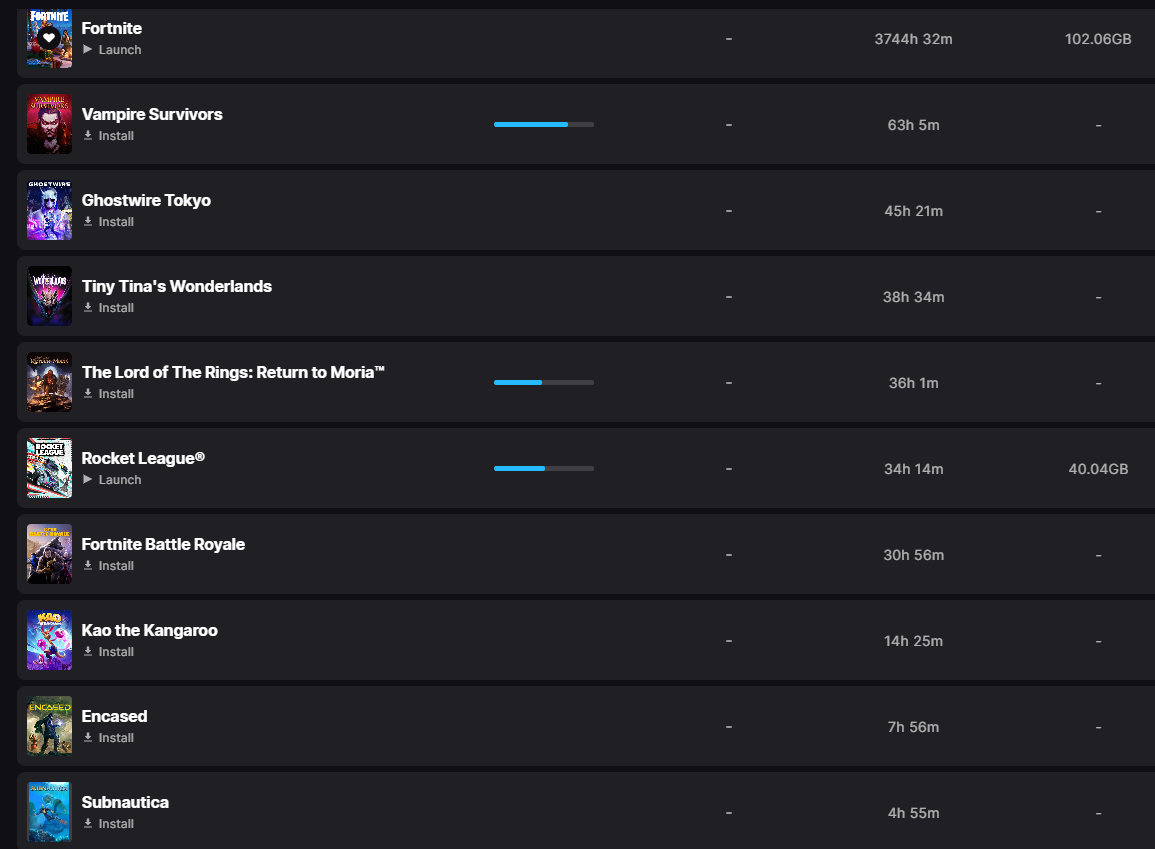Click the Fortnite favorite heart icon

tap(49, 38)
